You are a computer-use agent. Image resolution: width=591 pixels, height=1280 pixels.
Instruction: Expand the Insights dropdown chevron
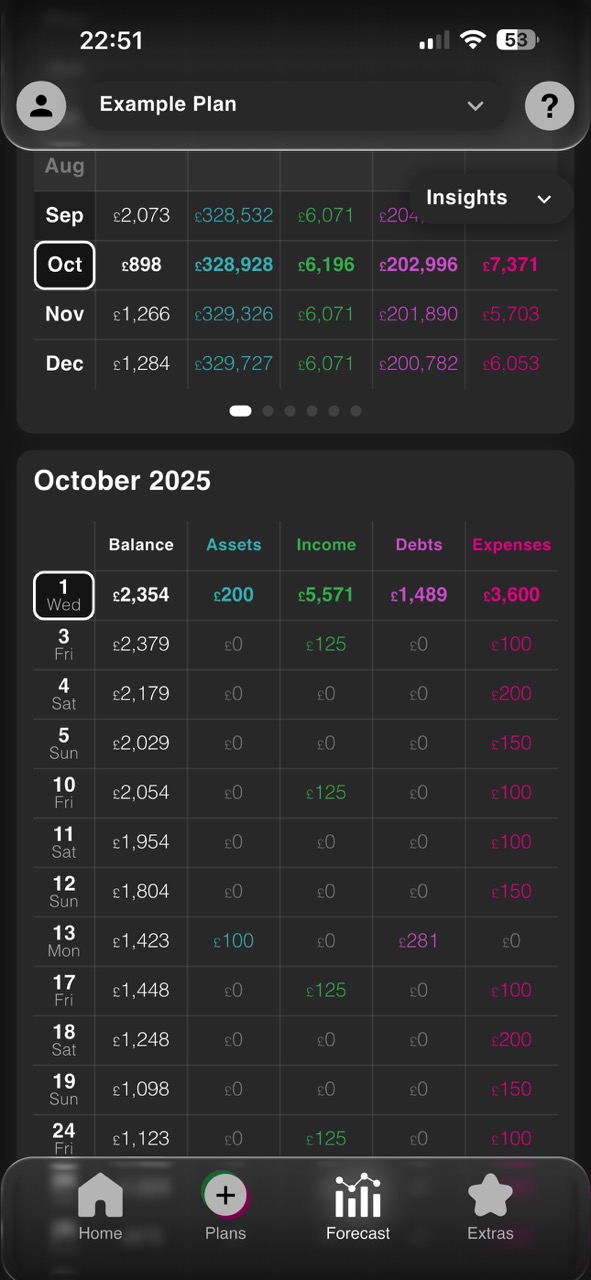pos(544,199)
